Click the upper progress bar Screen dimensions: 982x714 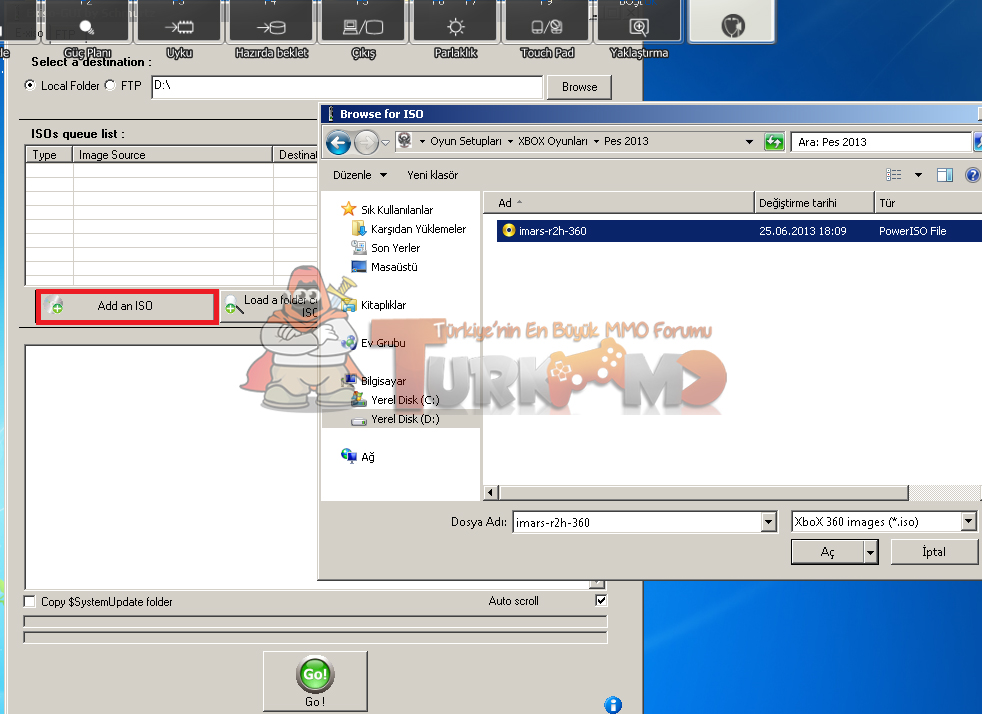[x=315, y=621]
